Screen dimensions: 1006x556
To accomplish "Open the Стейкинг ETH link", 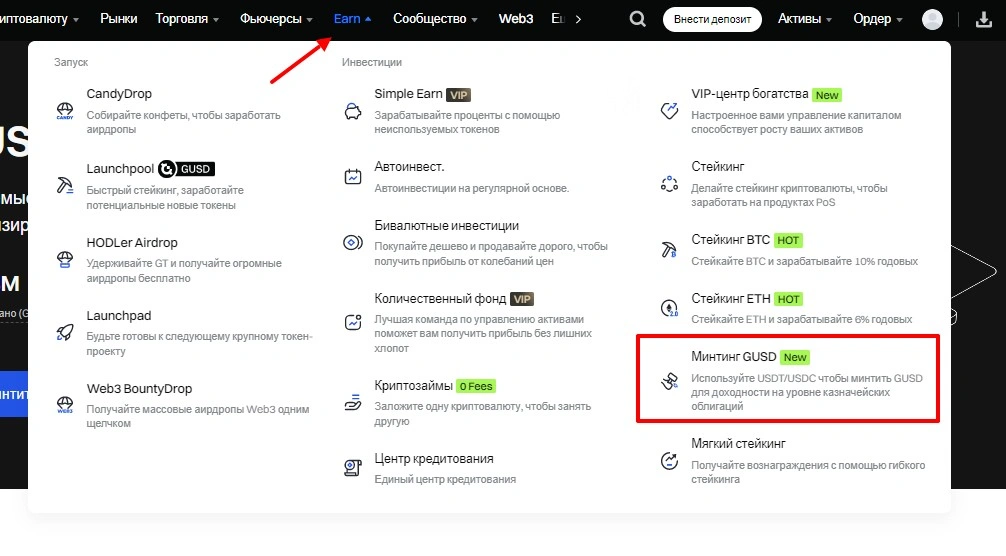I will point(731,299).
